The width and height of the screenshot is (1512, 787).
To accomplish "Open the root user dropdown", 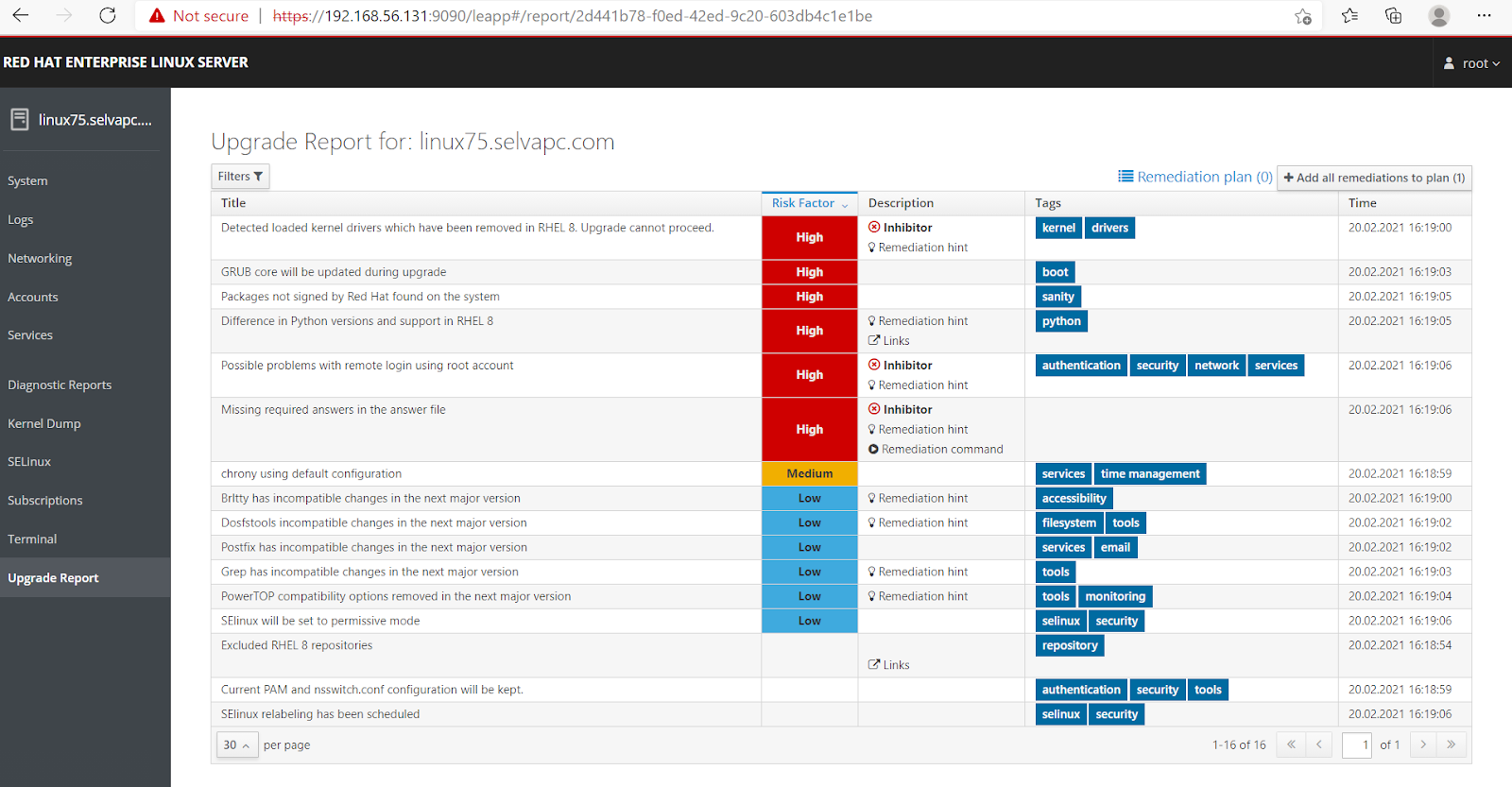I will pos(1471,63).
